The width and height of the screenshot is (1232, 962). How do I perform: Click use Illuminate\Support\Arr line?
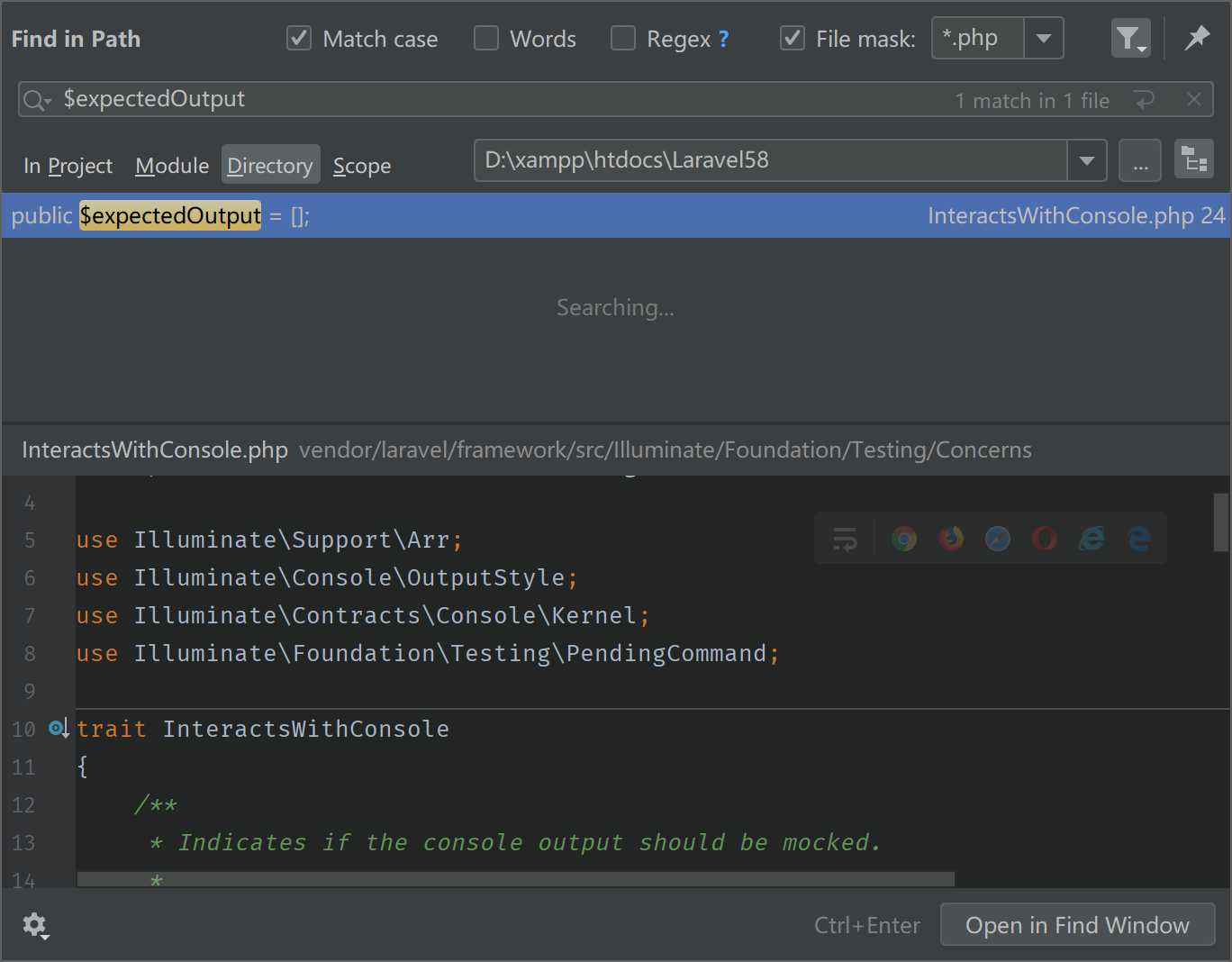(x=269, y=540)
